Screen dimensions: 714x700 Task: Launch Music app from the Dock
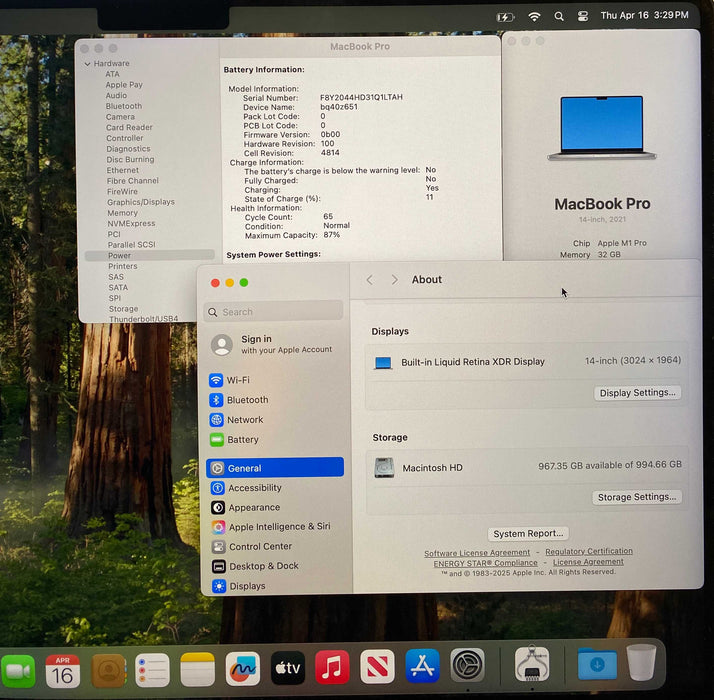332,667
